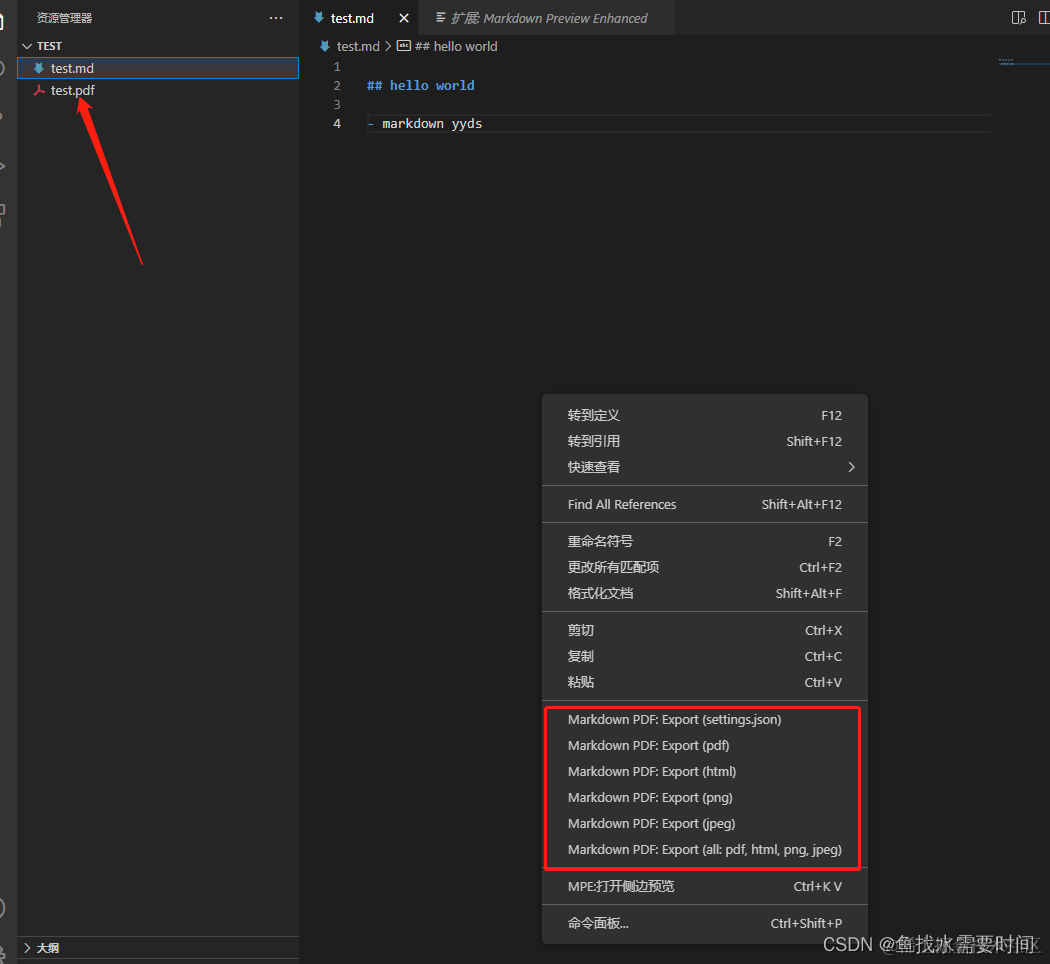Click the '## hello world' heading line
The height and width of the screenshot is (964, 1050).
(x=421, y=86)
